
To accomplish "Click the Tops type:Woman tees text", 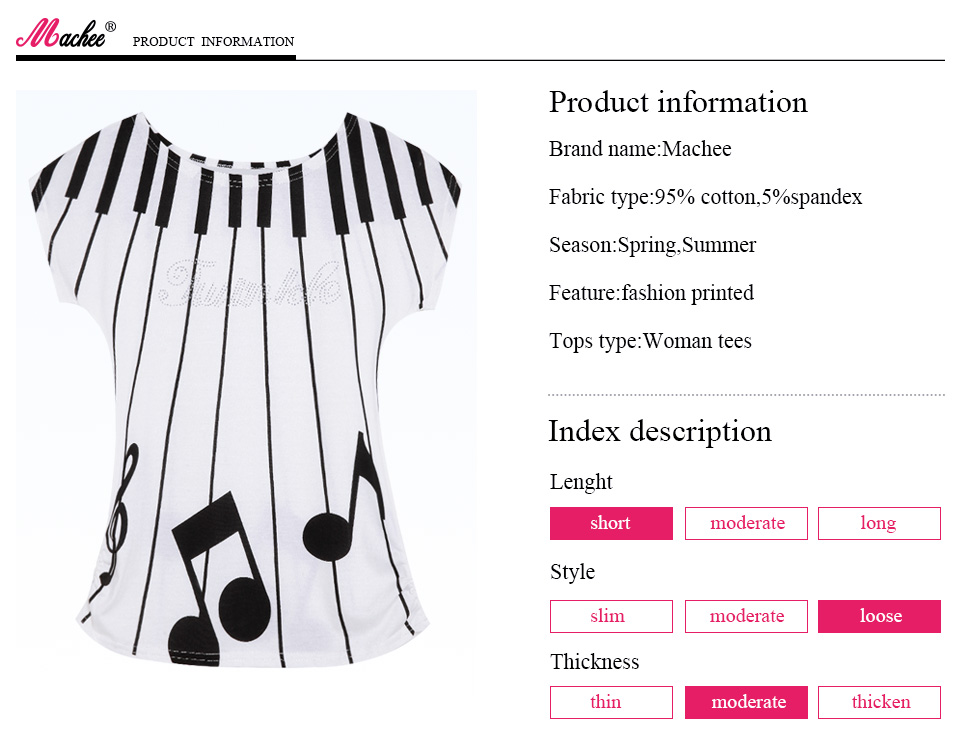I will pyautogui.click(x=650, y=341).
